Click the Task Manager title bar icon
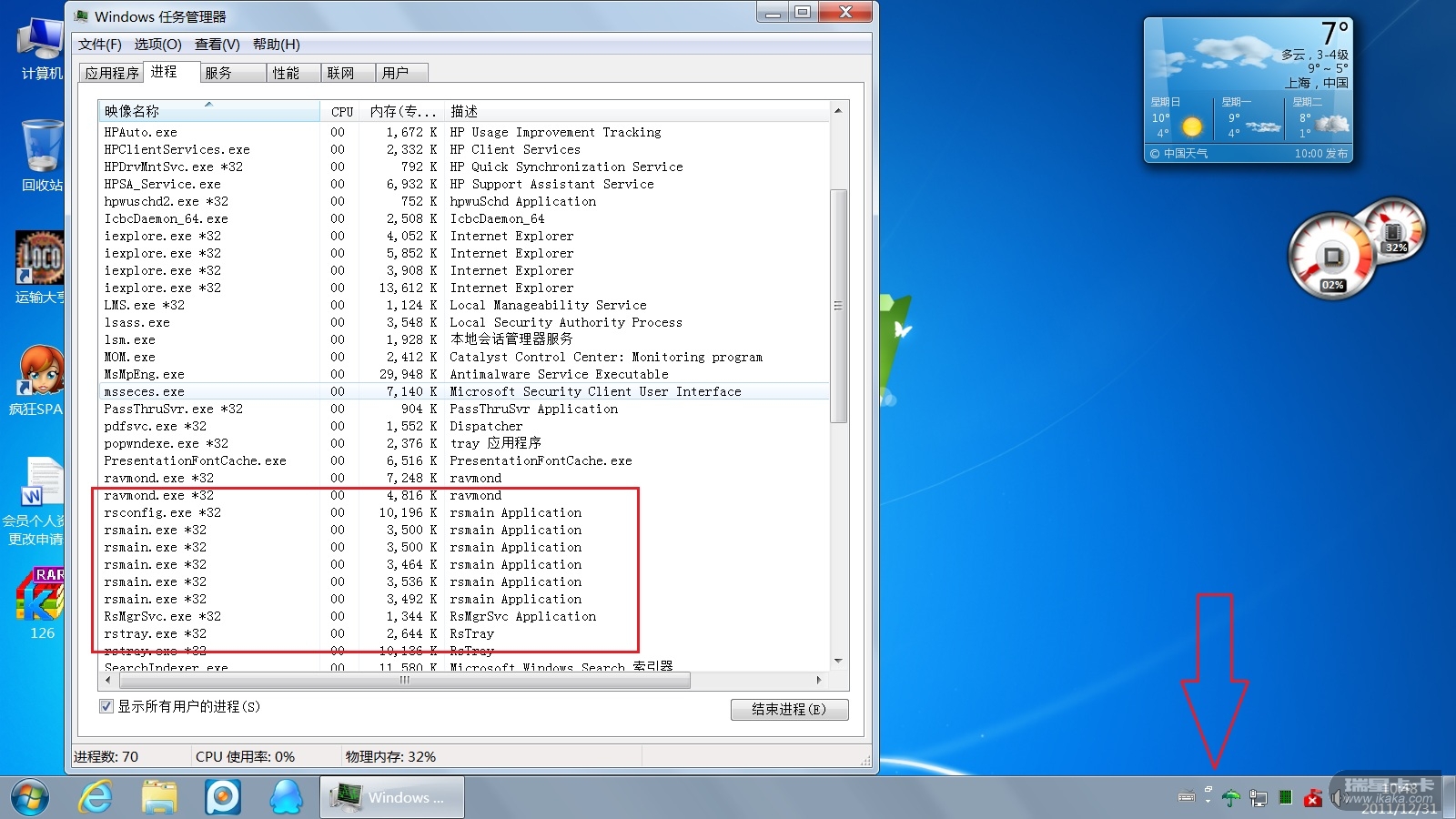This screenshot has height=819, width=1456. (x=82, y=15)
